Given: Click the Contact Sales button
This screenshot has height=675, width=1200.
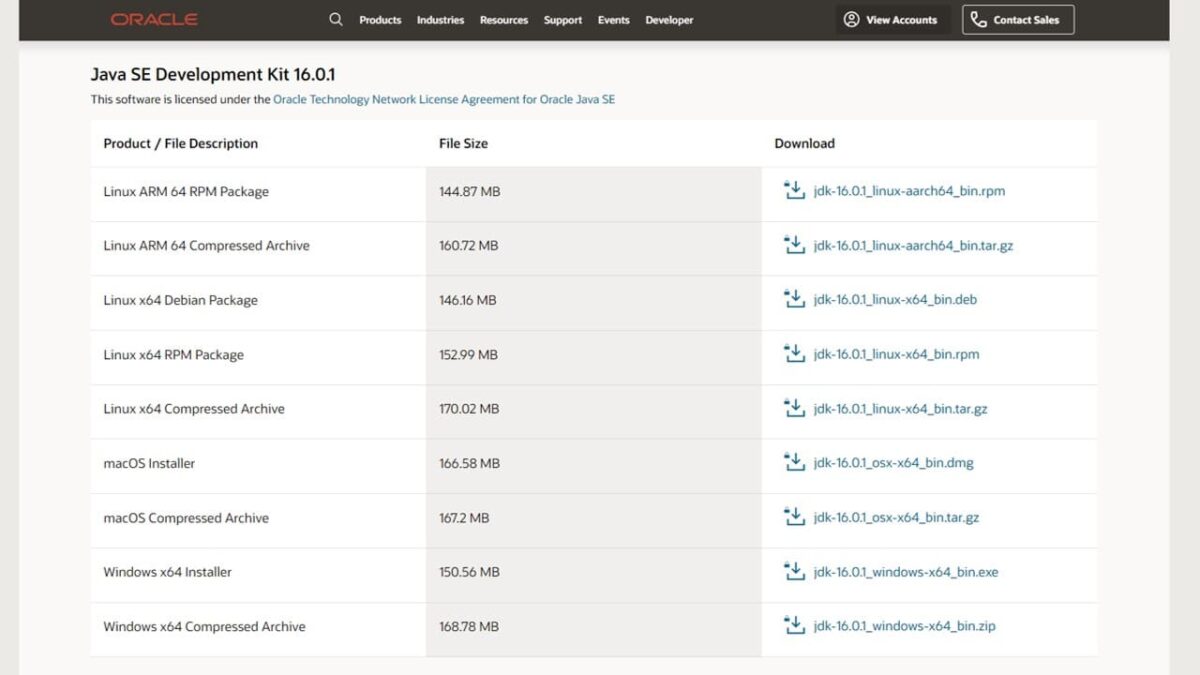Looking at the screenshot, I should click(x=1018, y=20).
